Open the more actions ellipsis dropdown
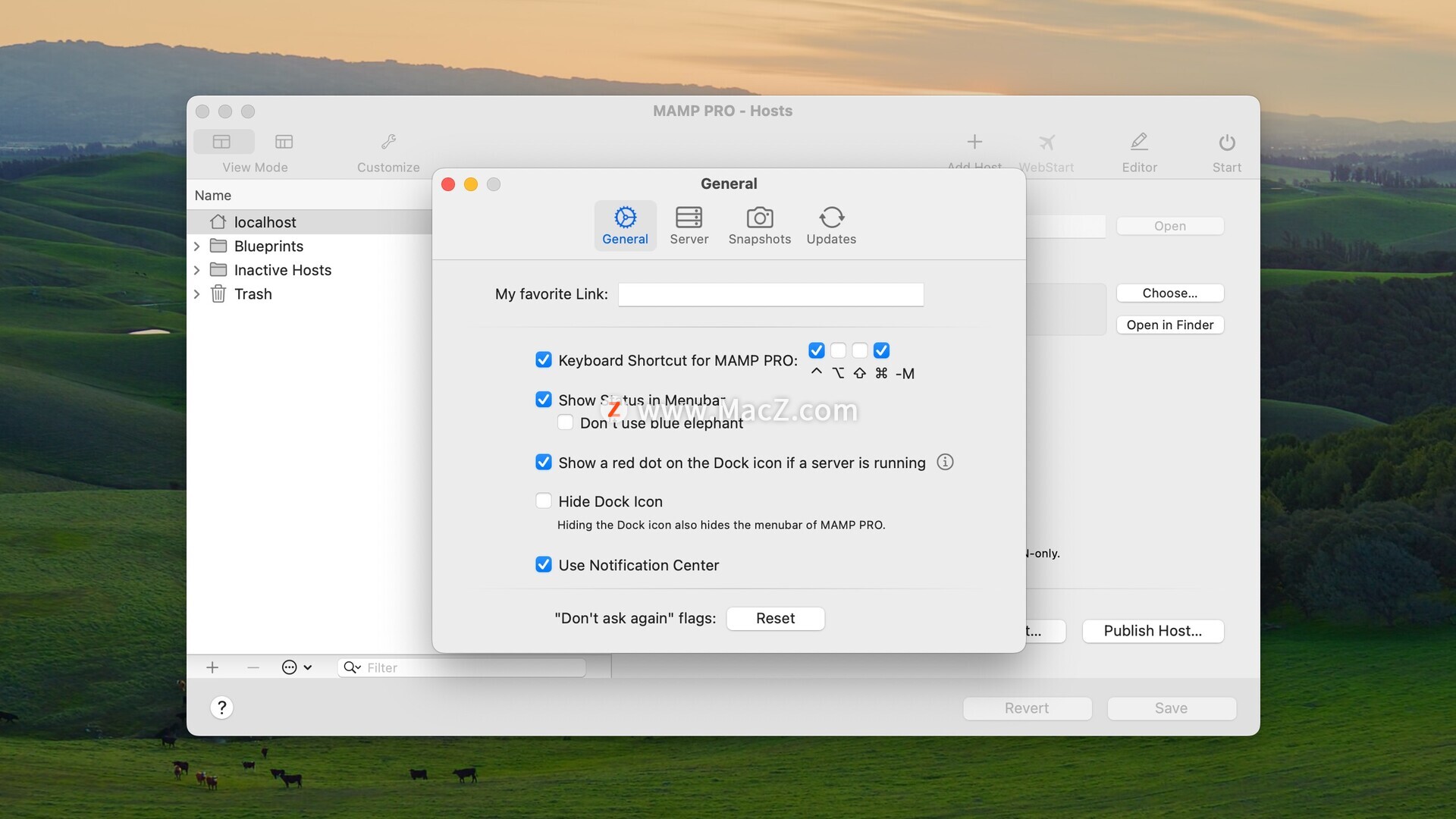The image size is (1456, 819). point(297,667)
